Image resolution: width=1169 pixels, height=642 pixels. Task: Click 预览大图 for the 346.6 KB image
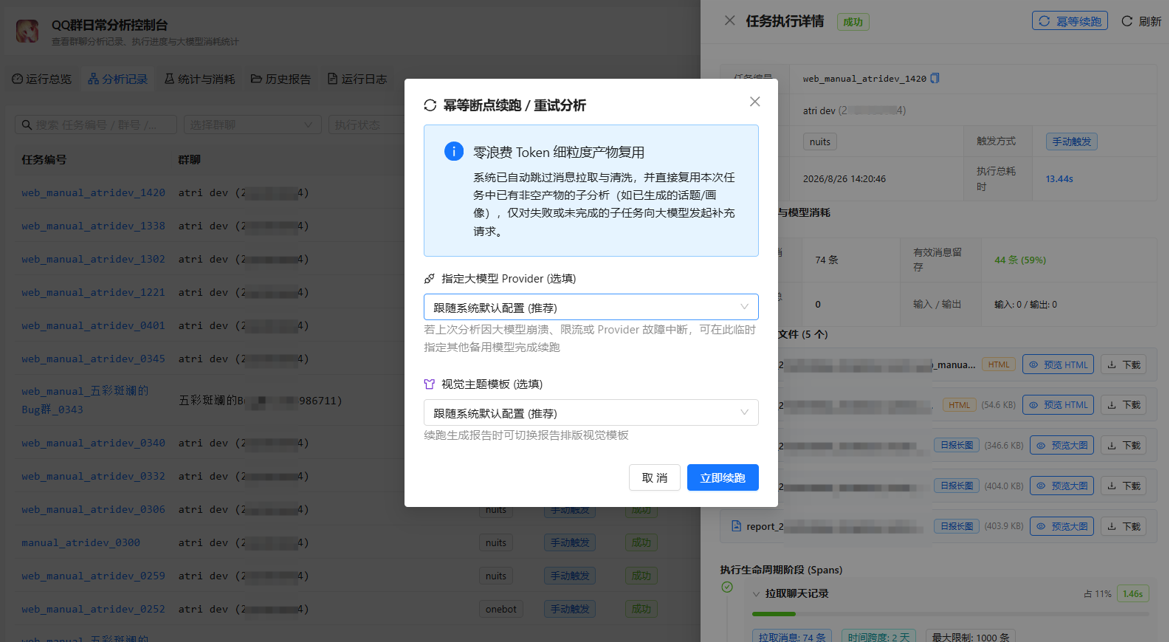click(1062, 446)
